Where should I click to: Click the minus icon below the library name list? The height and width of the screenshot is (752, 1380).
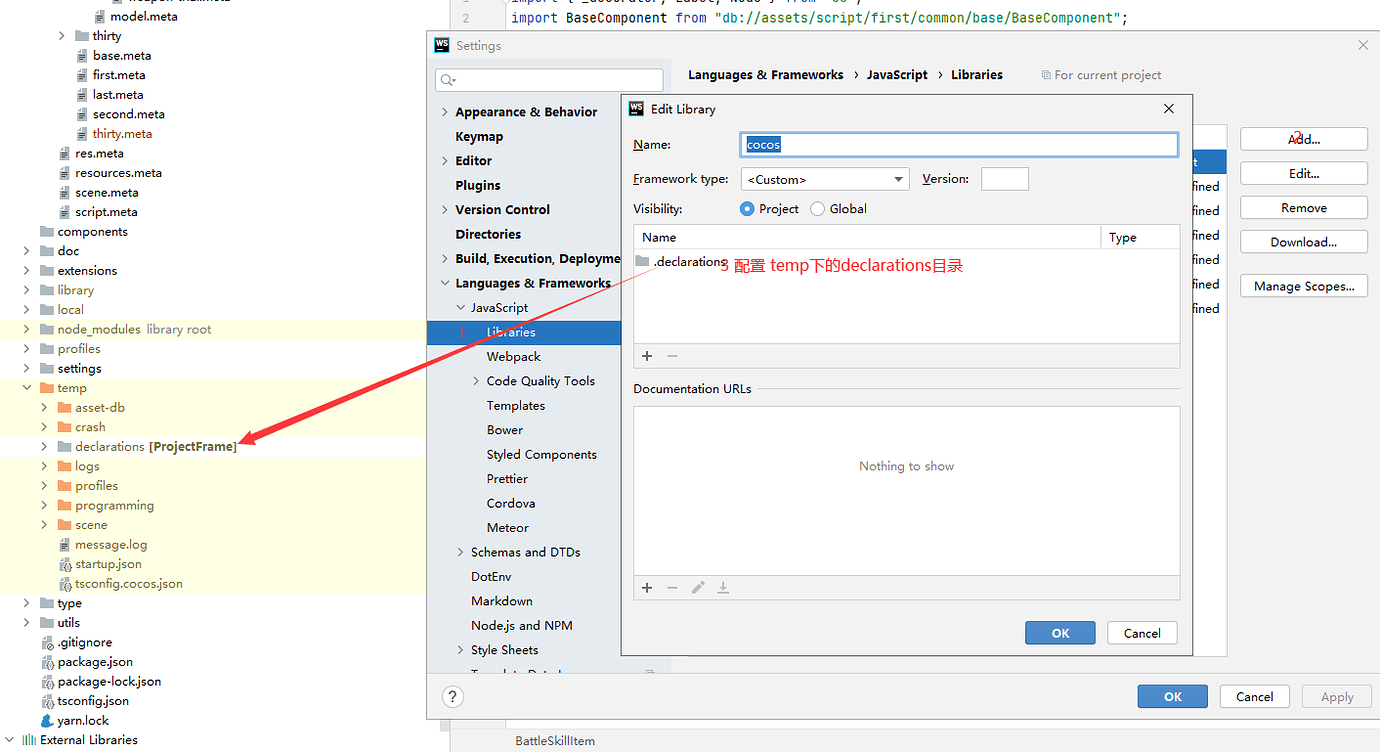point(670,356)
